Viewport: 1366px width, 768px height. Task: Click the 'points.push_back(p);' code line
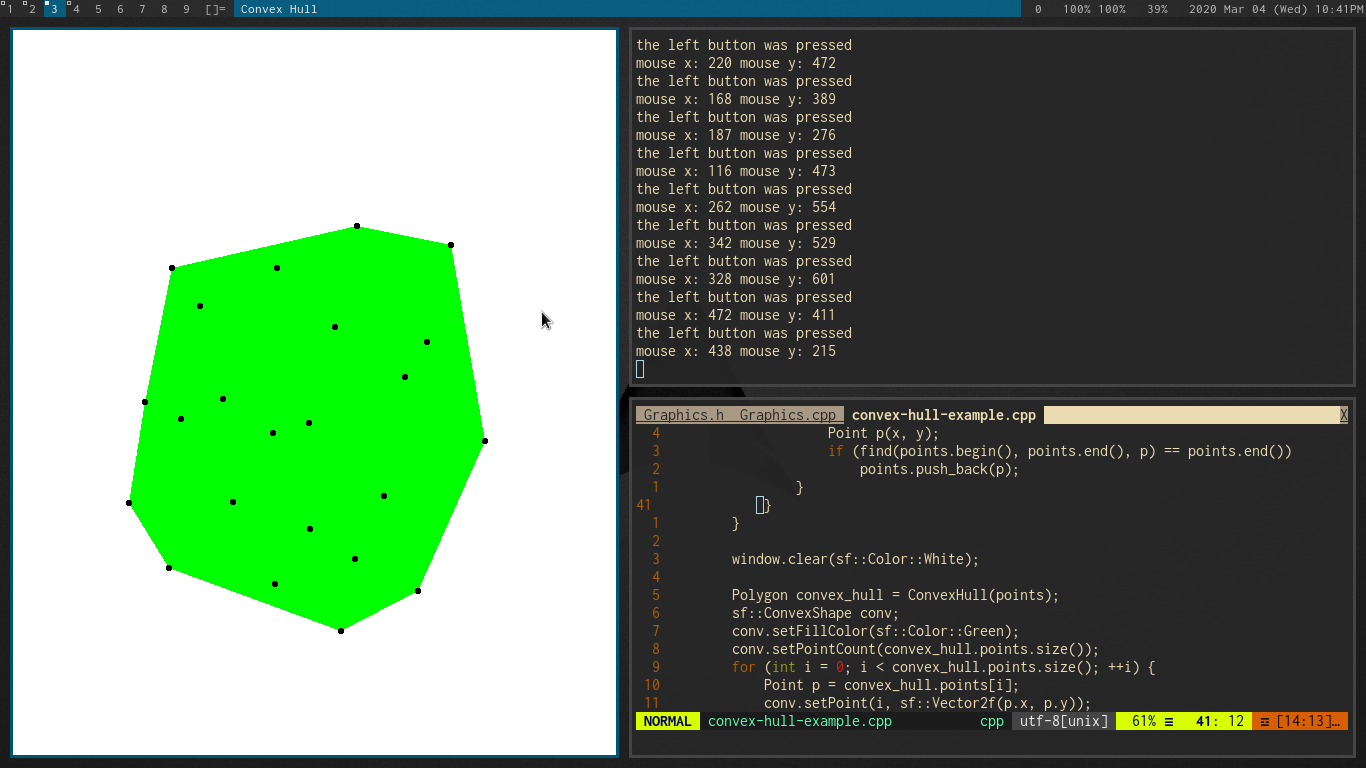click(x=940, y=469)
